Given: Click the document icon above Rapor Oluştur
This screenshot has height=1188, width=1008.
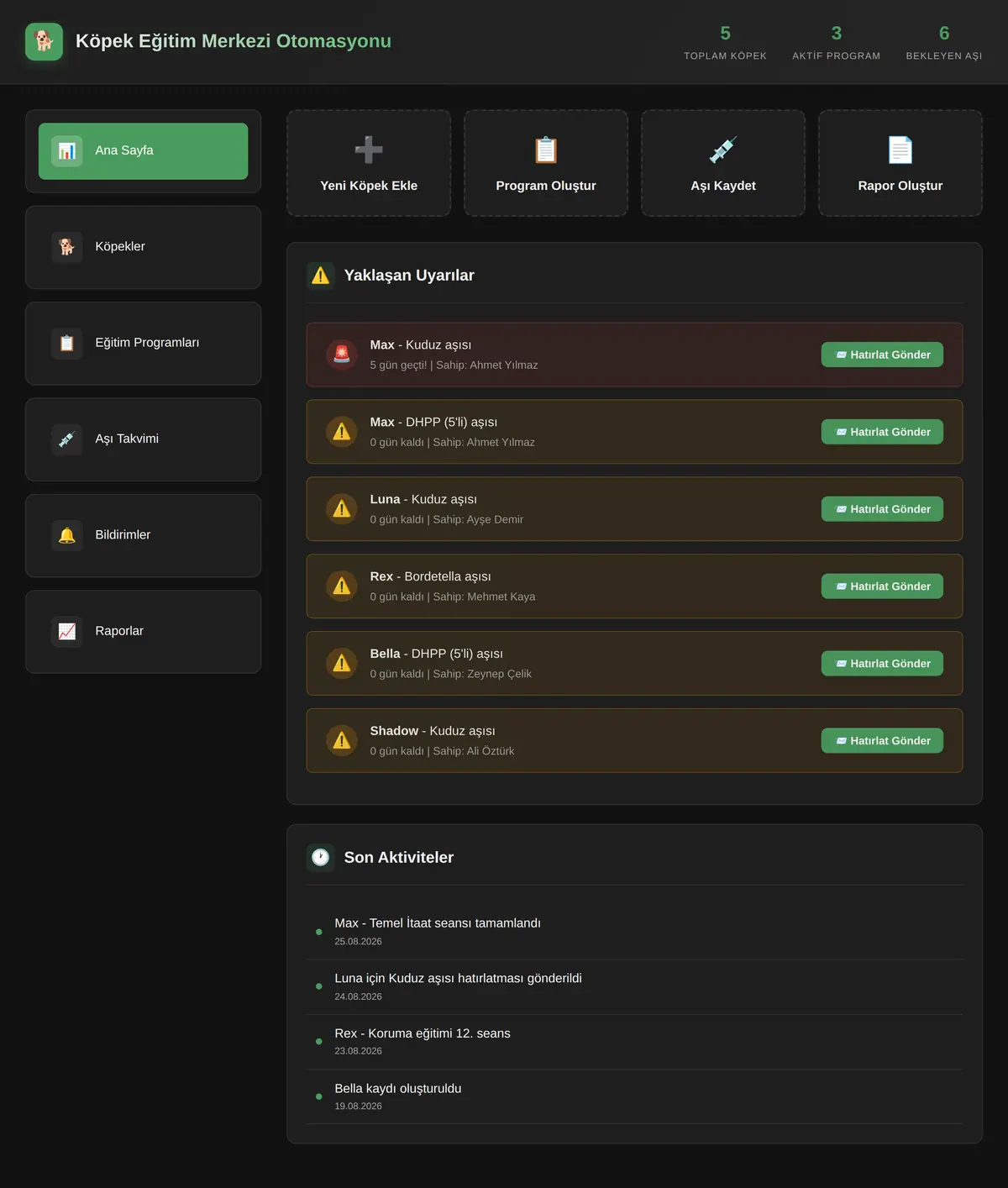Looking at the screenshot, I should pos(900,150).
